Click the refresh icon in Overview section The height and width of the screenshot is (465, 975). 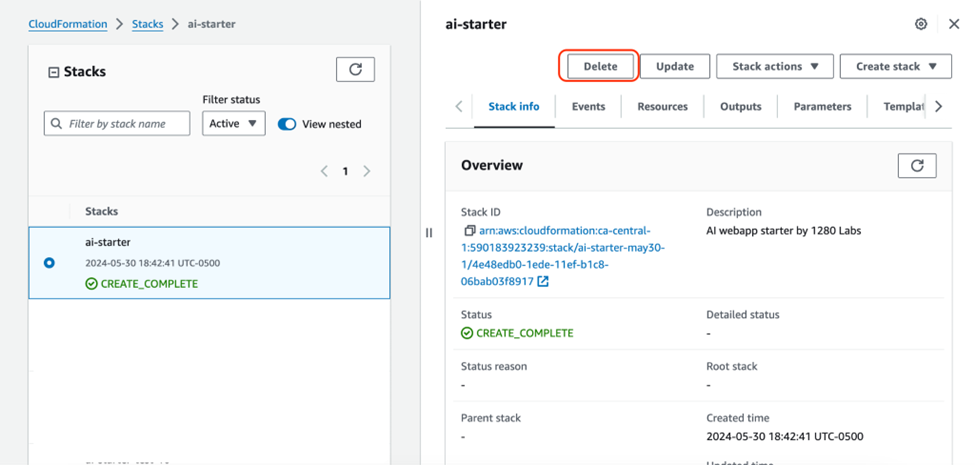pos(916,166)
